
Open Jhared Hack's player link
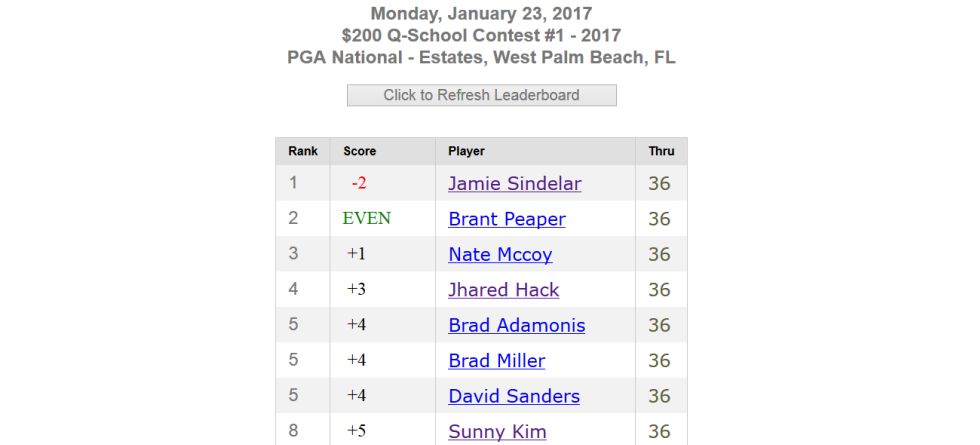coord(503,290)
